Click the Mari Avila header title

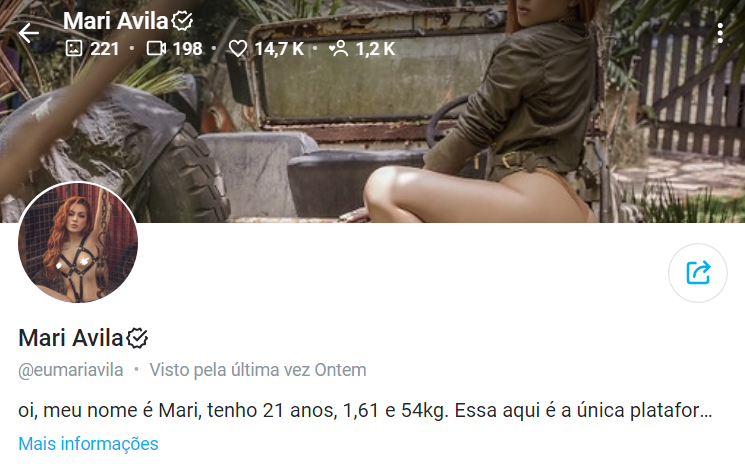click(115, 21)
